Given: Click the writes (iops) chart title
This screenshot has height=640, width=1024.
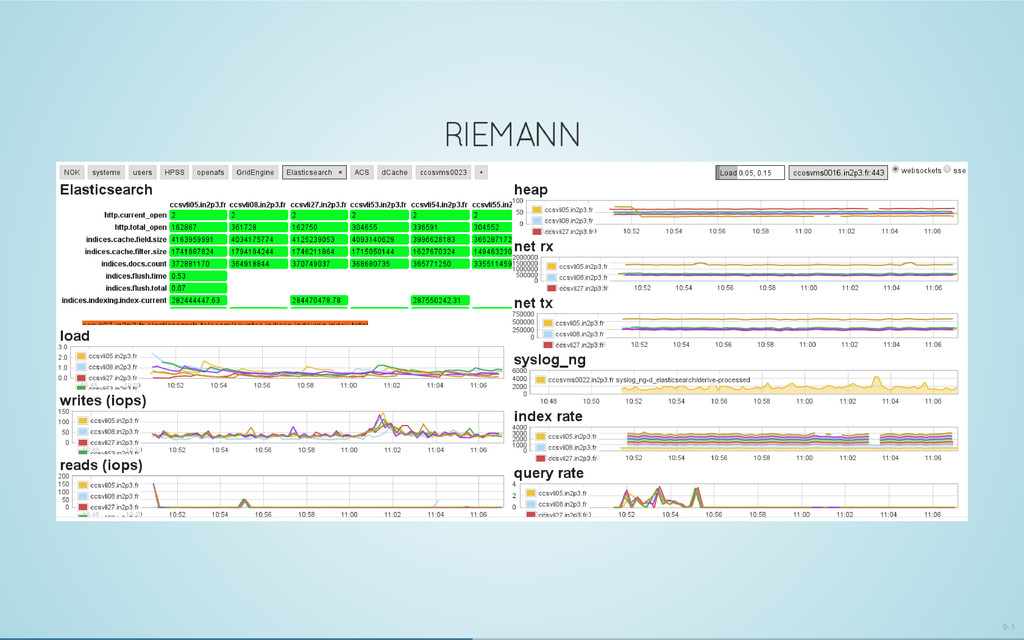Looking at the screenshot, I should [103, 400].
